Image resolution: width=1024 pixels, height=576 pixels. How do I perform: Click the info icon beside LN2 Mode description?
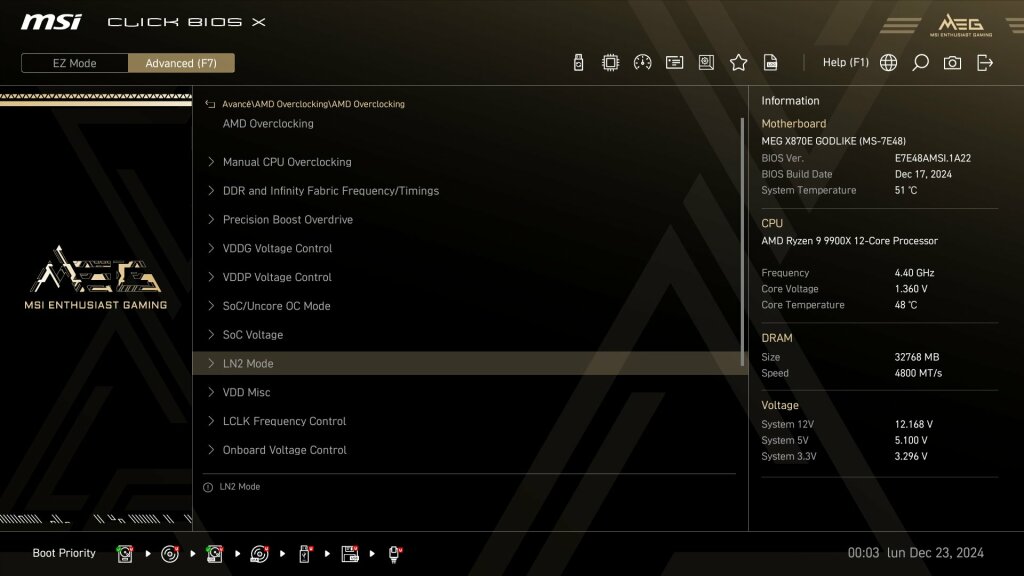pos(208,487)
